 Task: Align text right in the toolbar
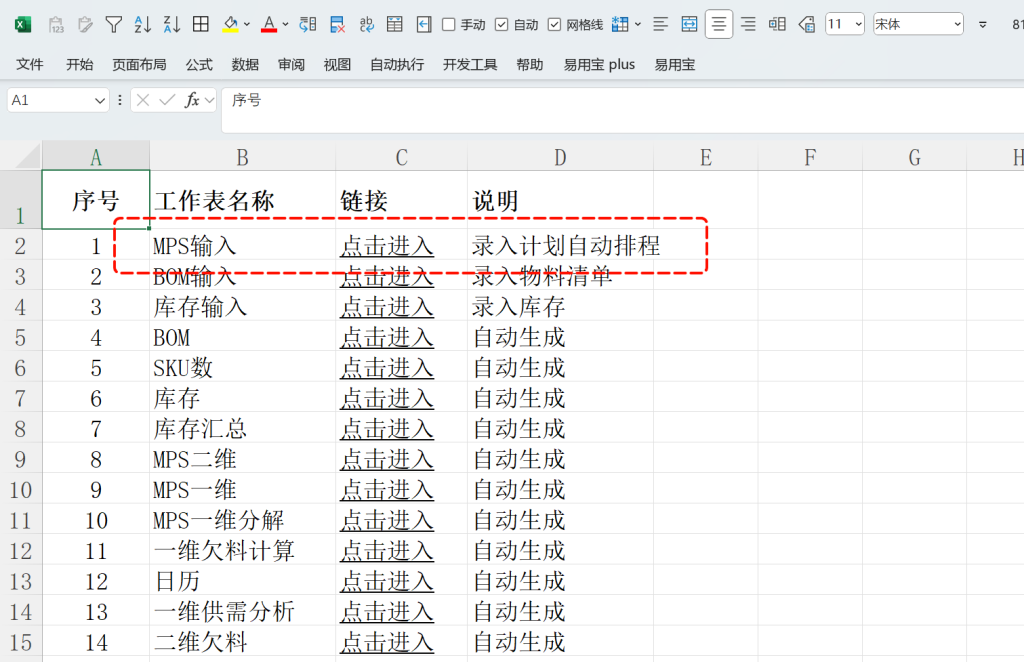point(748,25)
